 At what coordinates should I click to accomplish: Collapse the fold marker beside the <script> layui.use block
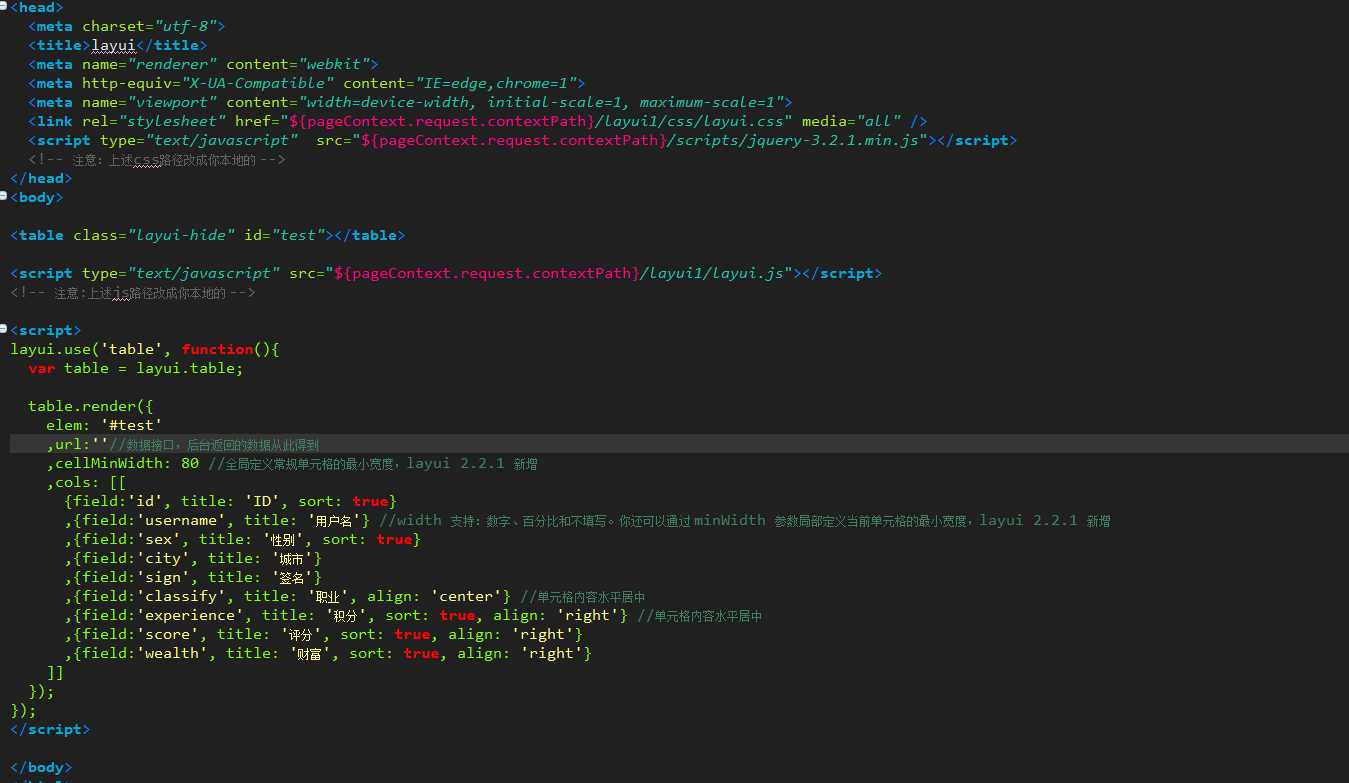(4, 330)
